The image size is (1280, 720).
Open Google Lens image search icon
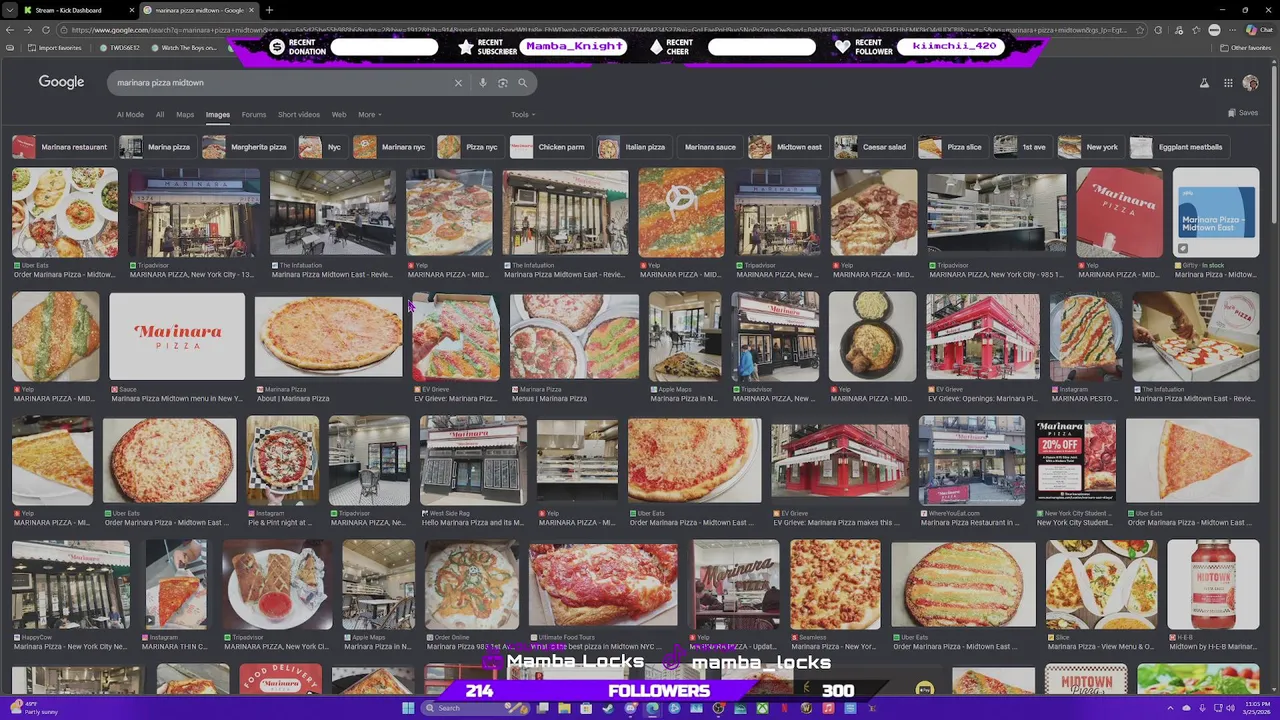503,83
